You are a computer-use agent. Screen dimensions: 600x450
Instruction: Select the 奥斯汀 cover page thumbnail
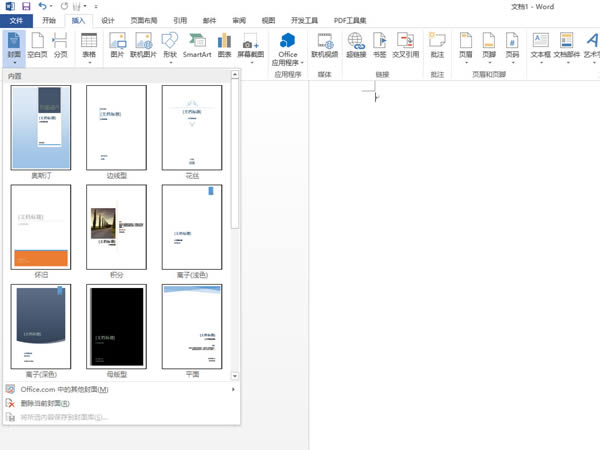tap(41, 127)
